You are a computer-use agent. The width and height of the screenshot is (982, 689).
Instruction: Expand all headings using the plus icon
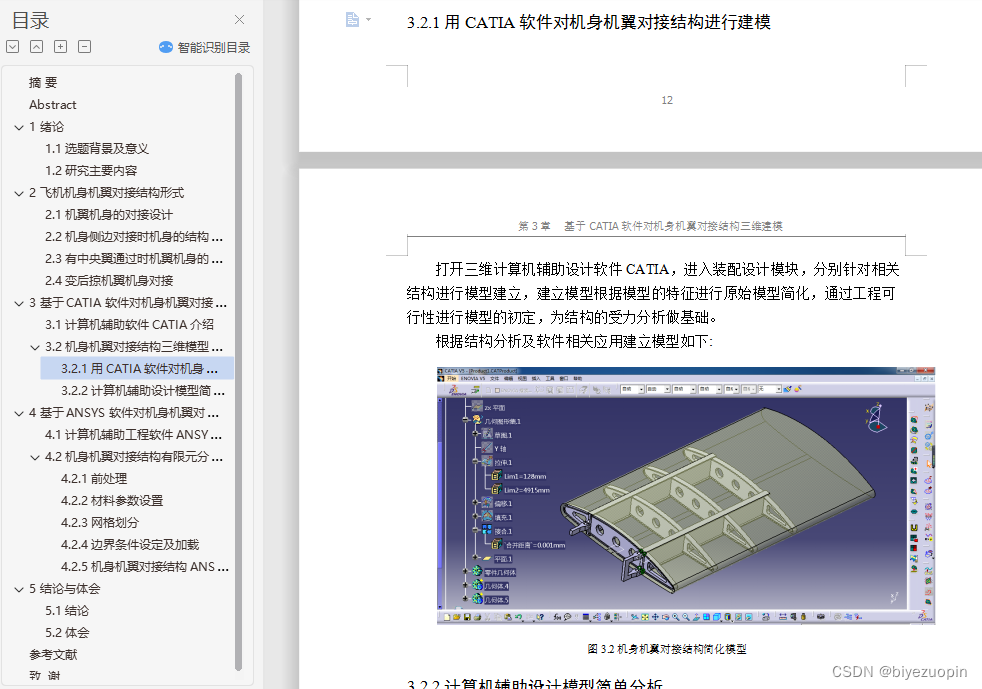[60, 46]
